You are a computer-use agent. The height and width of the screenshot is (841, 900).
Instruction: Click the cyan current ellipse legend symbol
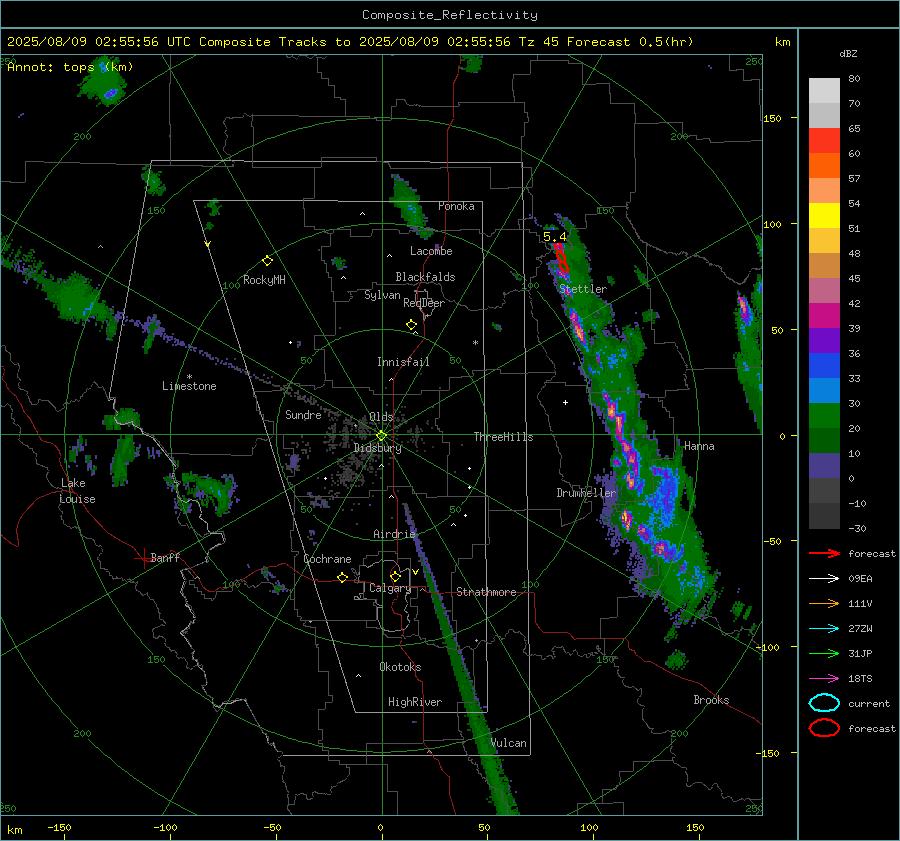pyautogui.click(x=824, y=703)
